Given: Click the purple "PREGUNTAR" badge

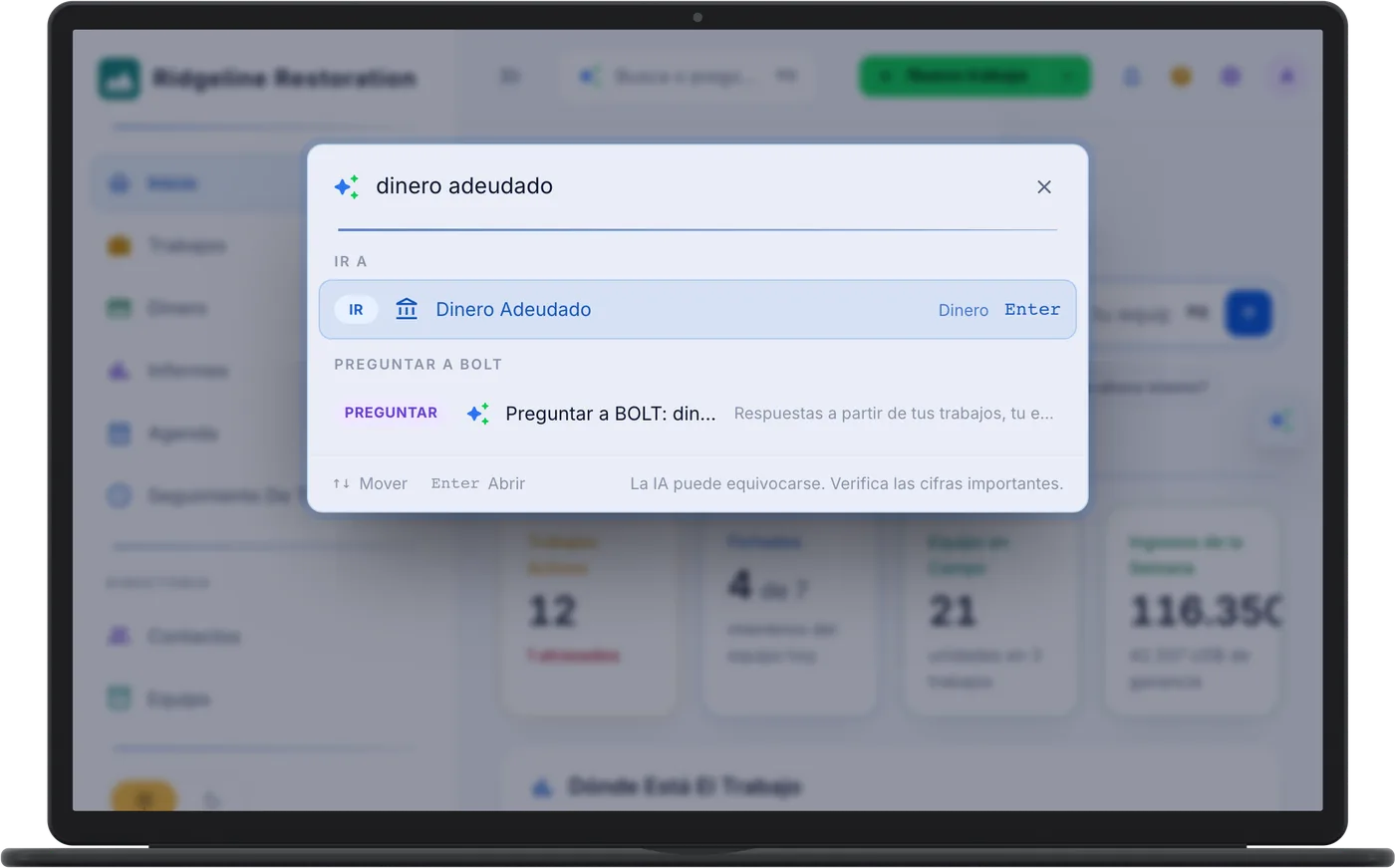Looking at the screenshot, I should 391,413.
